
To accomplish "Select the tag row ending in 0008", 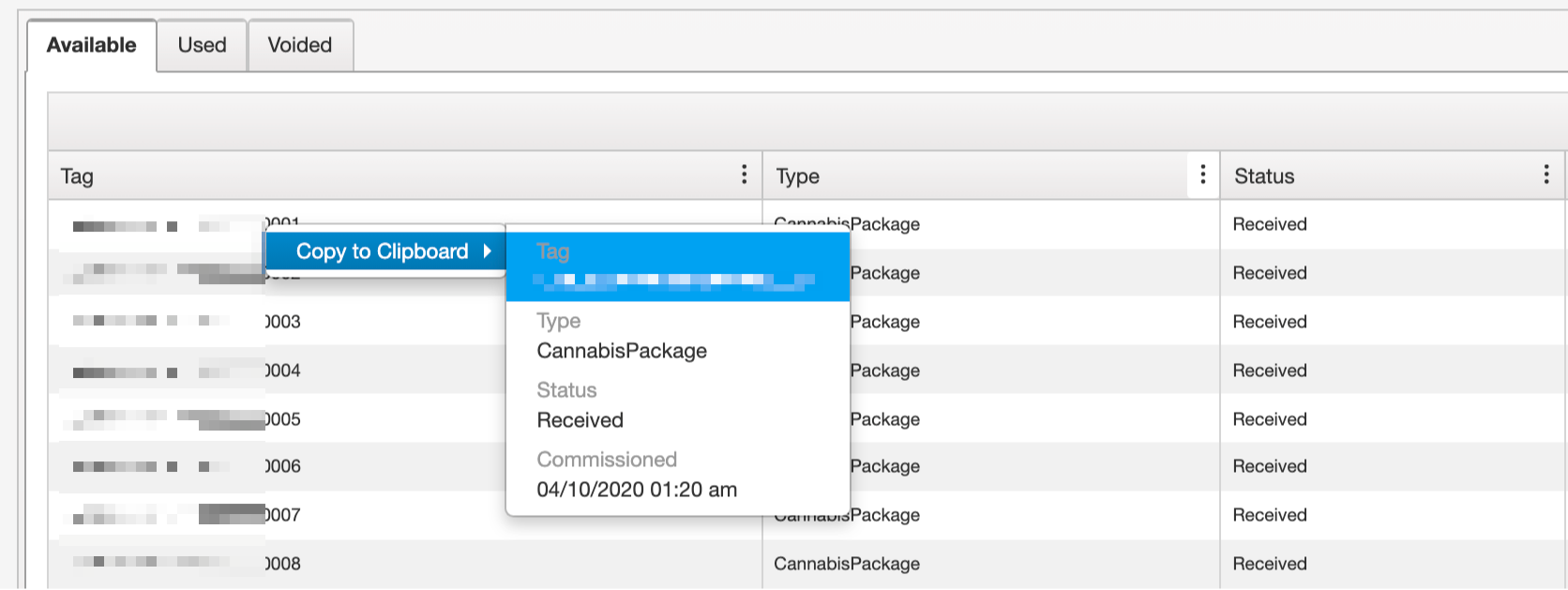I will 188,563.
